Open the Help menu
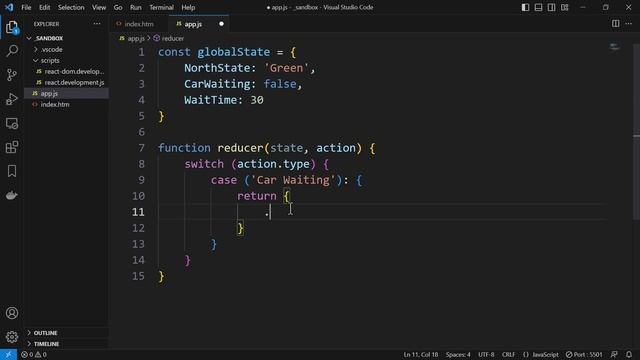 pyautogui.click(x=188, y=7)
